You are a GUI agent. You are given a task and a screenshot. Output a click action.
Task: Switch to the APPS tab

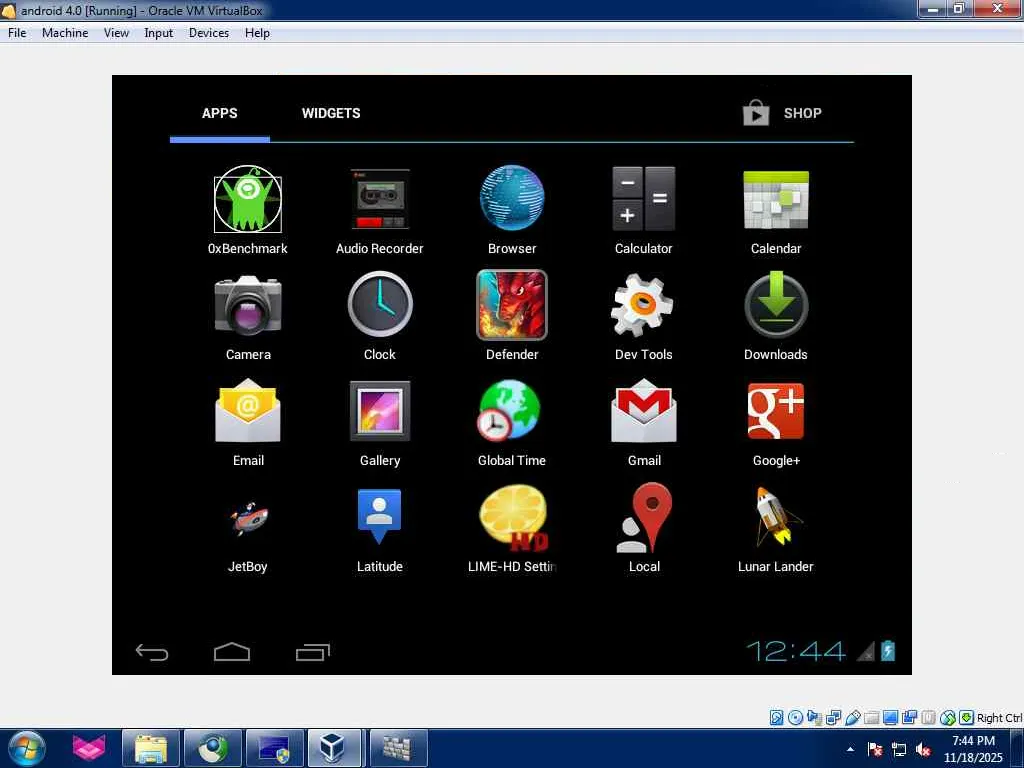coord(219,113)
